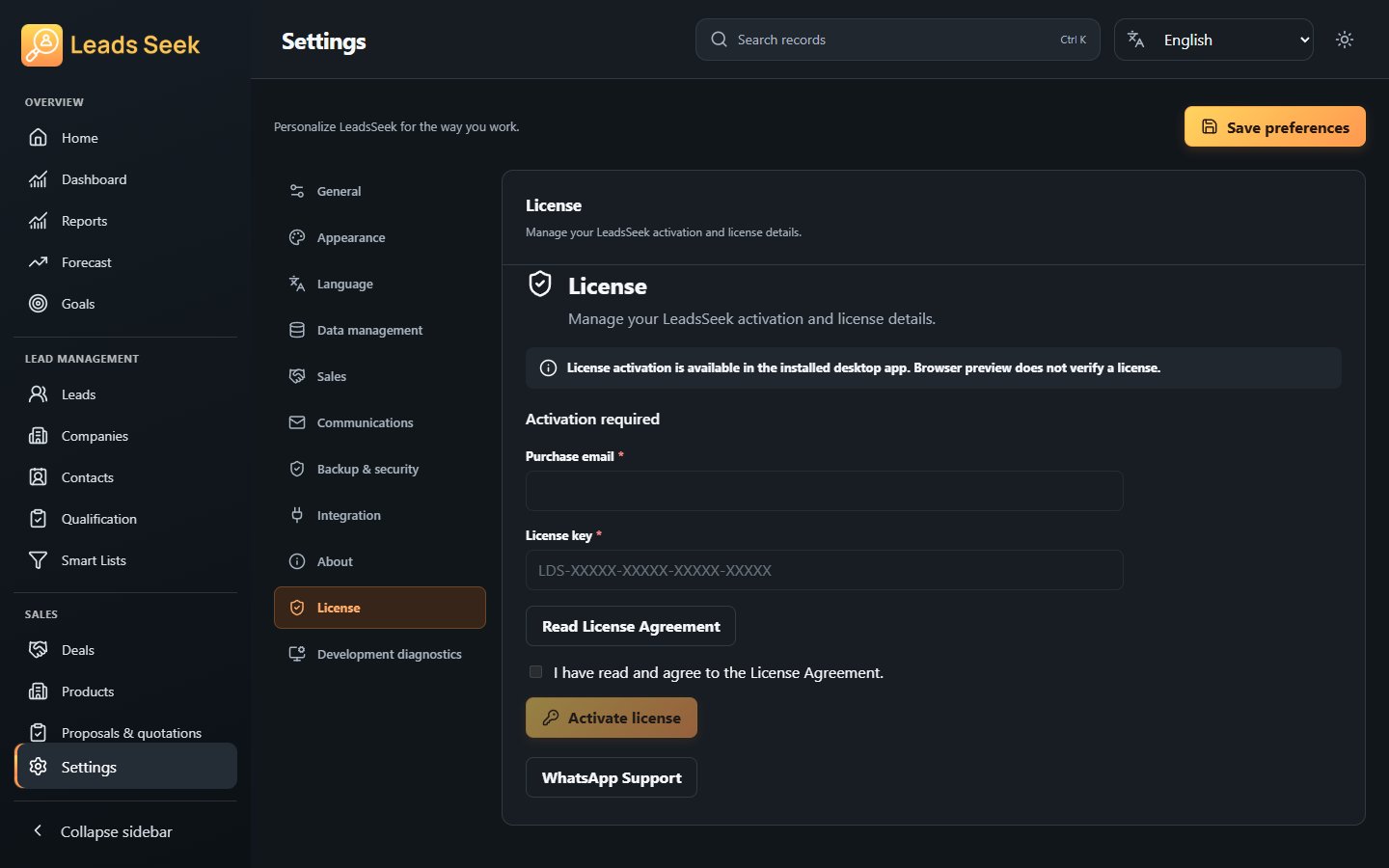
Task: Focus the License key field
Action: point(825,570)
